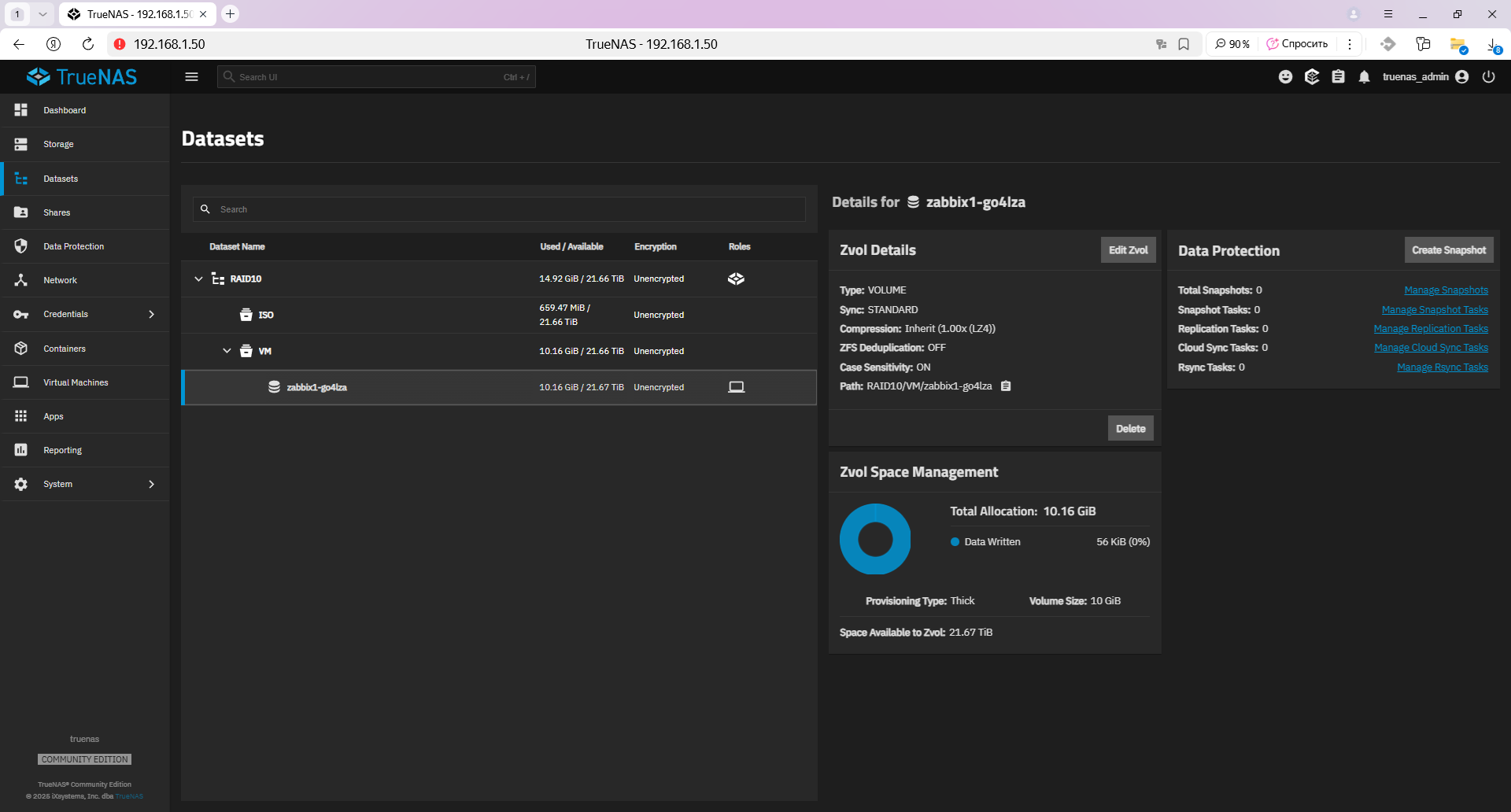Click the browser bookmark icon
Viewport: 1511px width, 812px height.
[x=1184, y=44]
